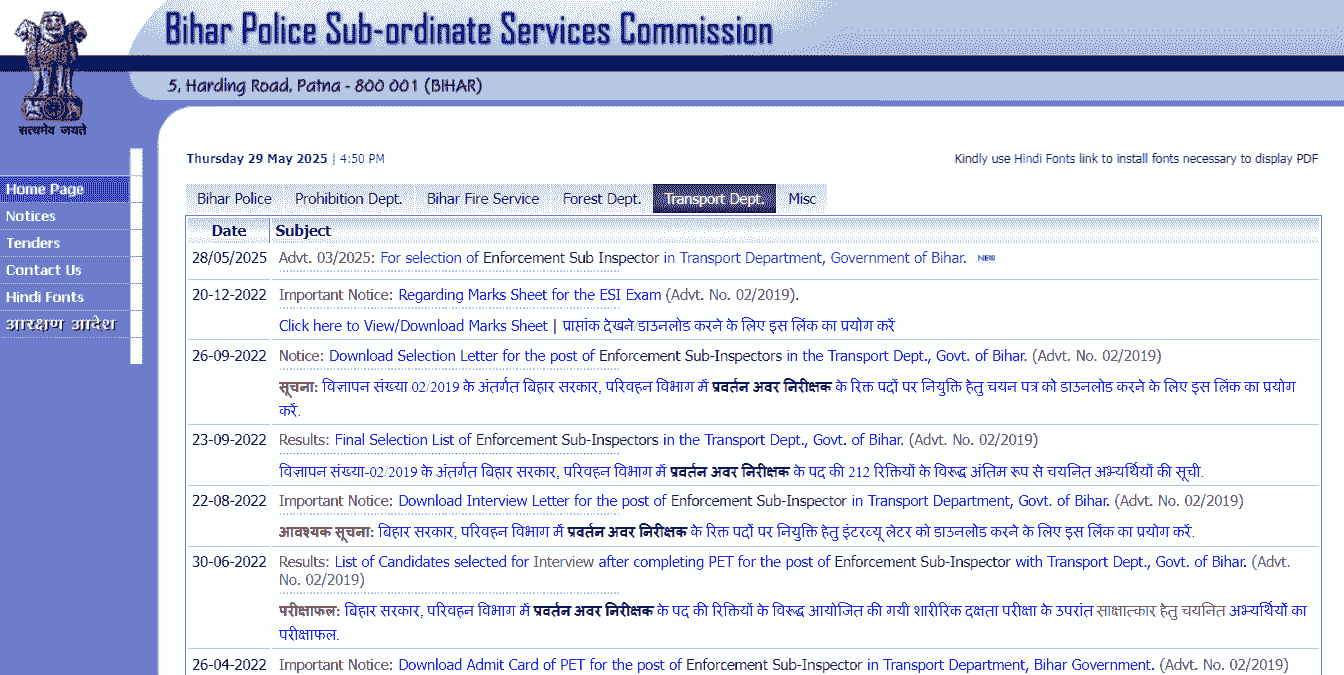Click the NEW badge beside Advt. 03/2025
Image resolution: width=1344 pixels, height=675 pixels.
pyautogui.click(x=986, y=258)
